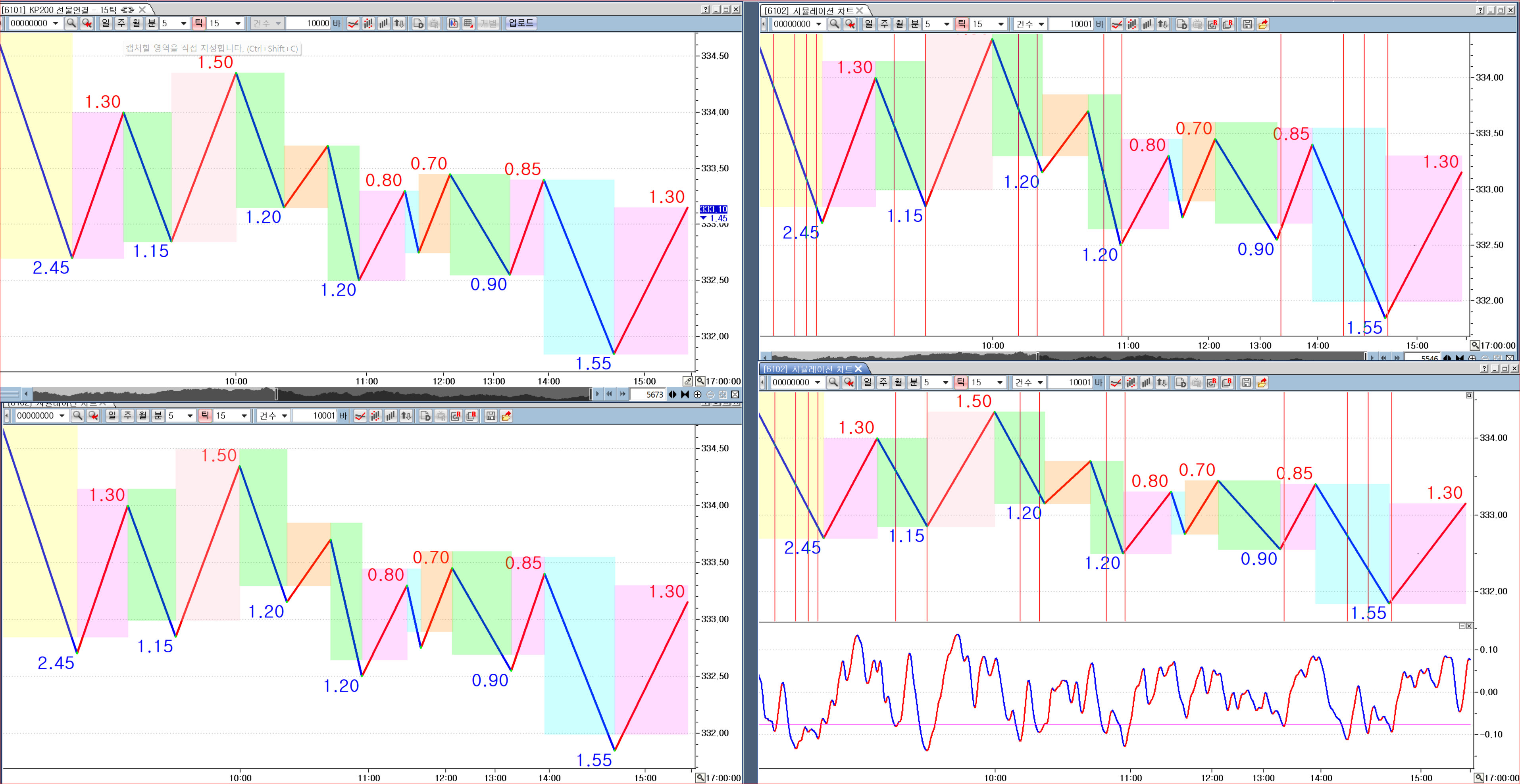
Task: Click the timeline scrollbar handle under KP200 chart
Action: 276,394
